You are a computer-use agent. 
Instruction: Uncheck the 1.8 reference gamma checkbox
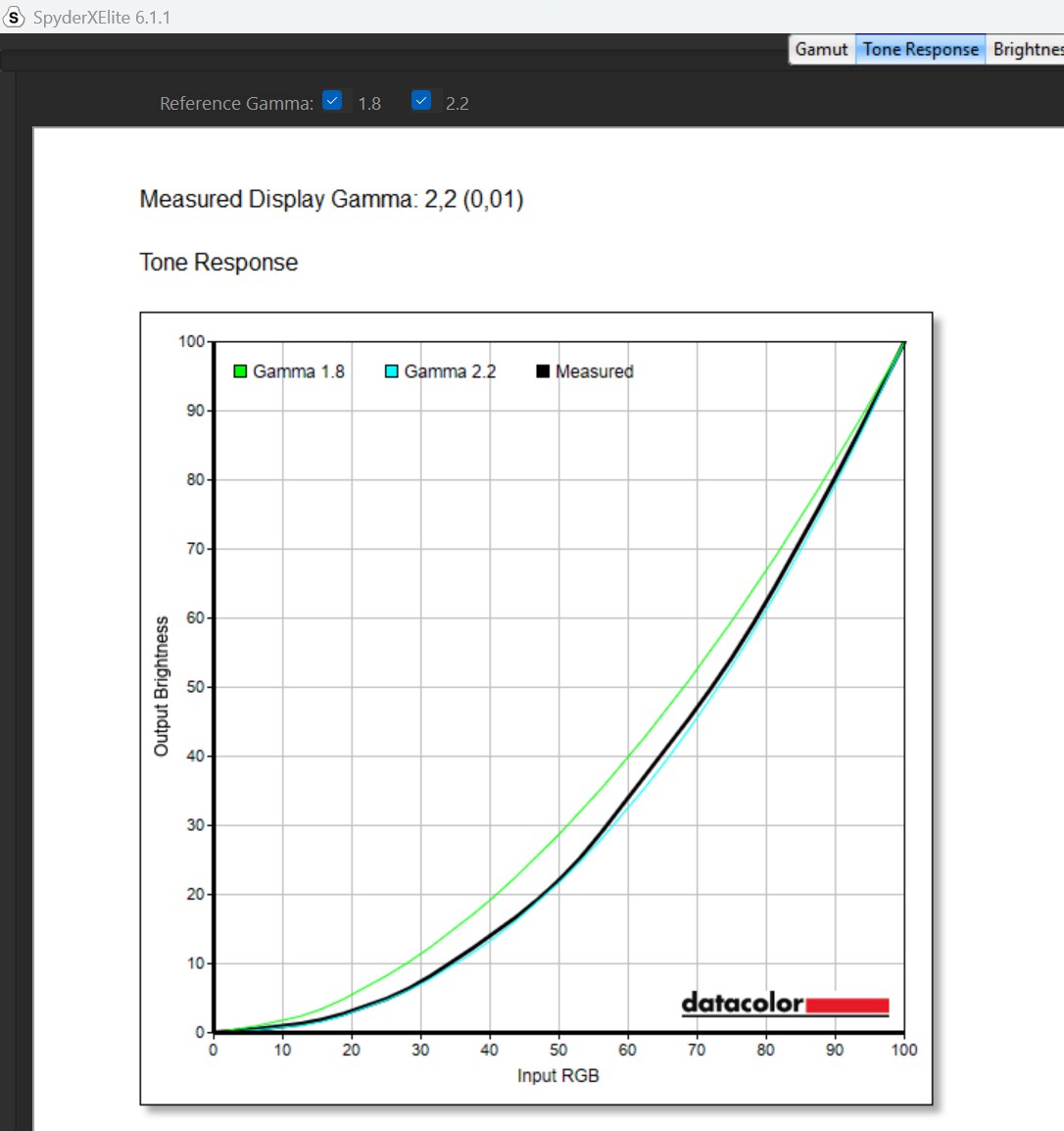(x=332, y=101)
